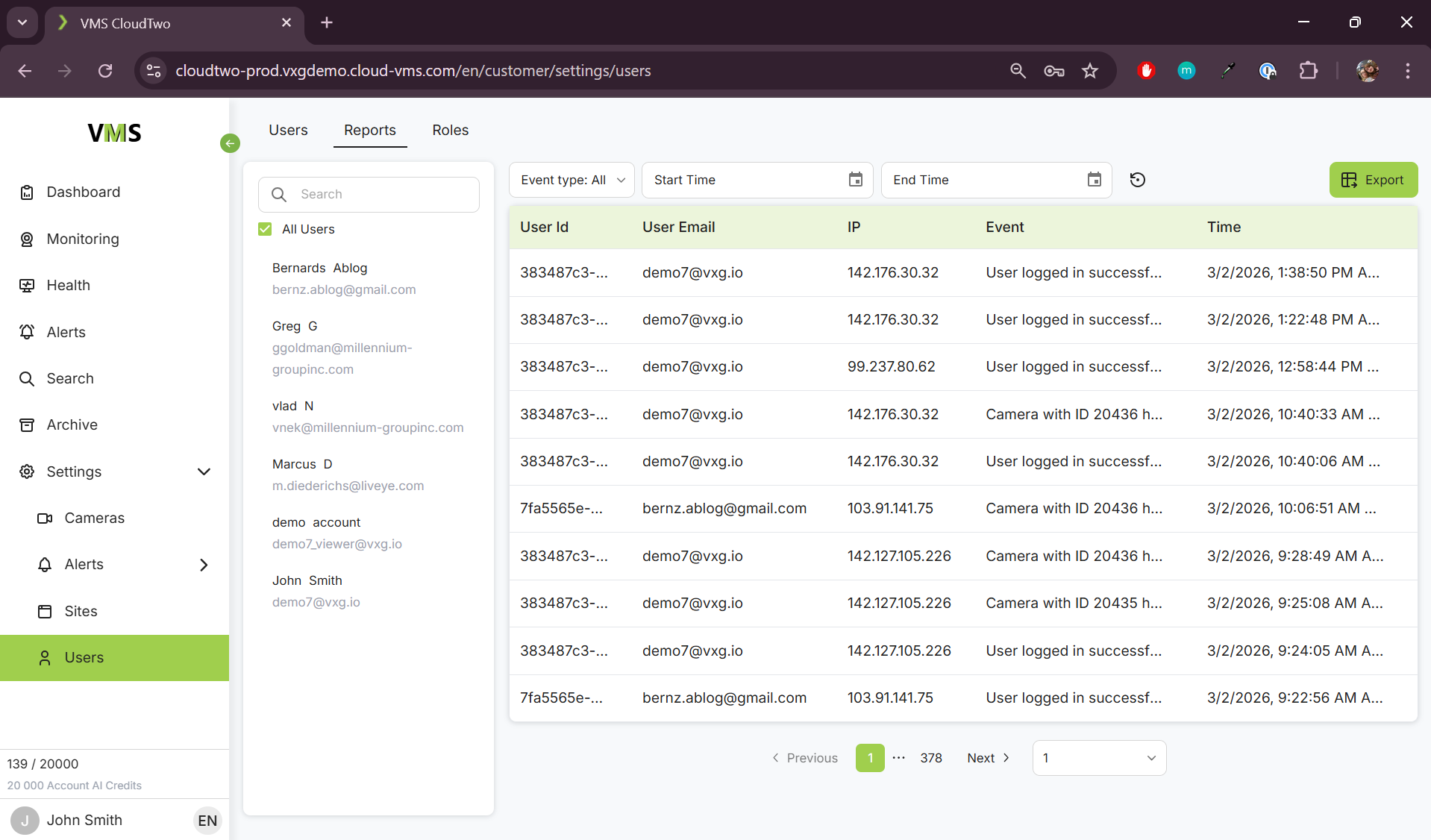This screenshot has width=1431, height=840.
Task: Go to Next page of results
Action: coord(988,758)
